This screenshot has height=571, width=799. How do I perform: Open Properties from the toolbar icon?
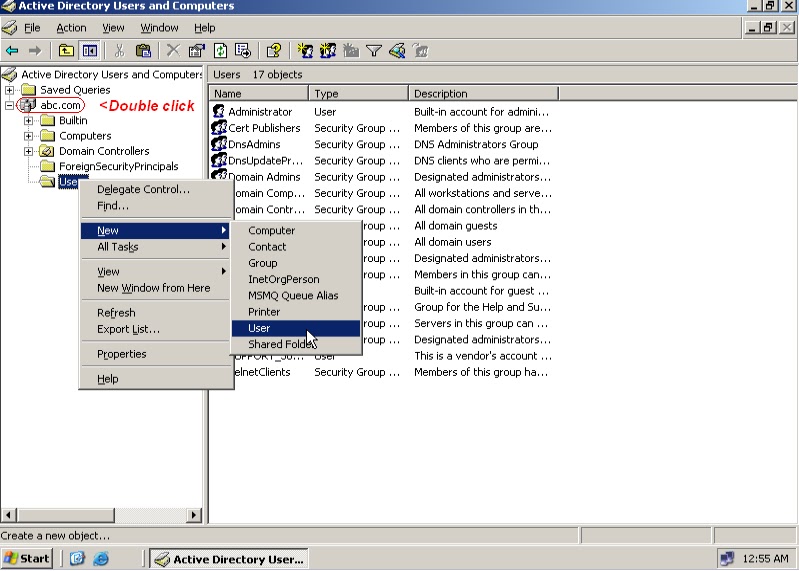(x=197, y=50)
